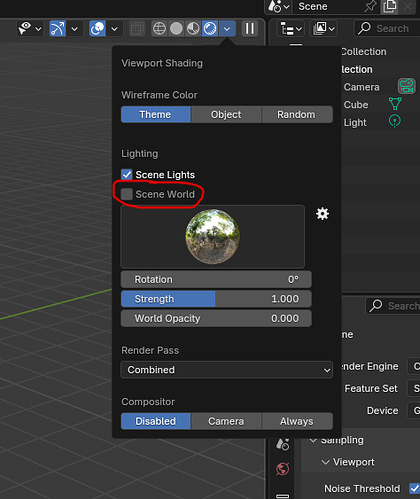Click the Light data icon
Viewport: 420px width, 499px height.
395,121
